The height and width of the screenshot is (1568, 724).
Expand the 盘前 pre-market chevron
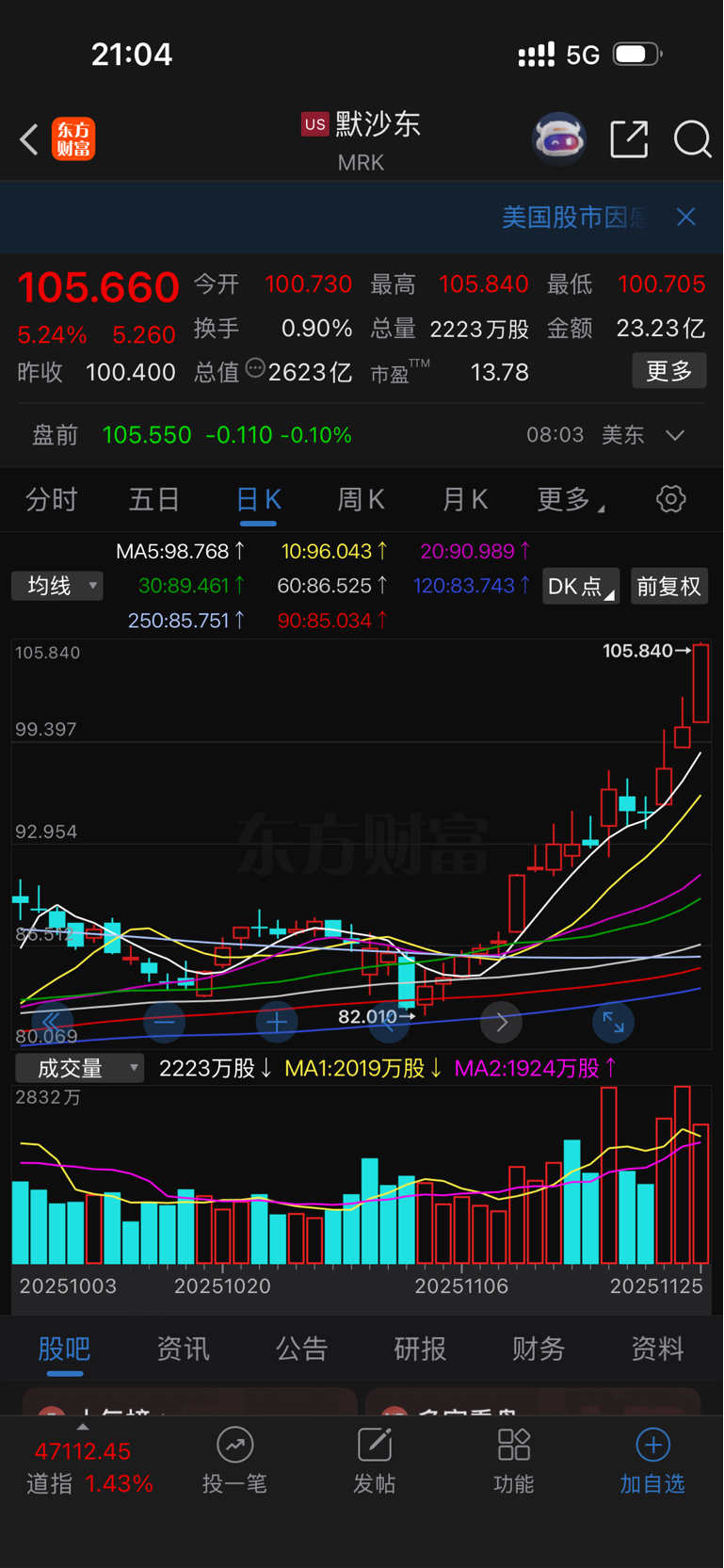coord(674,435)
